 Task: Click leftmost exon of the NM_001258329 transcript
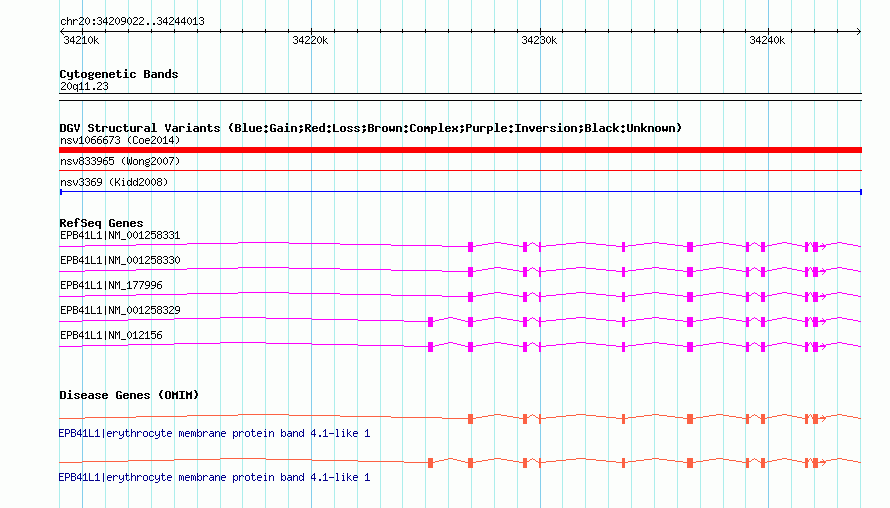430,322
